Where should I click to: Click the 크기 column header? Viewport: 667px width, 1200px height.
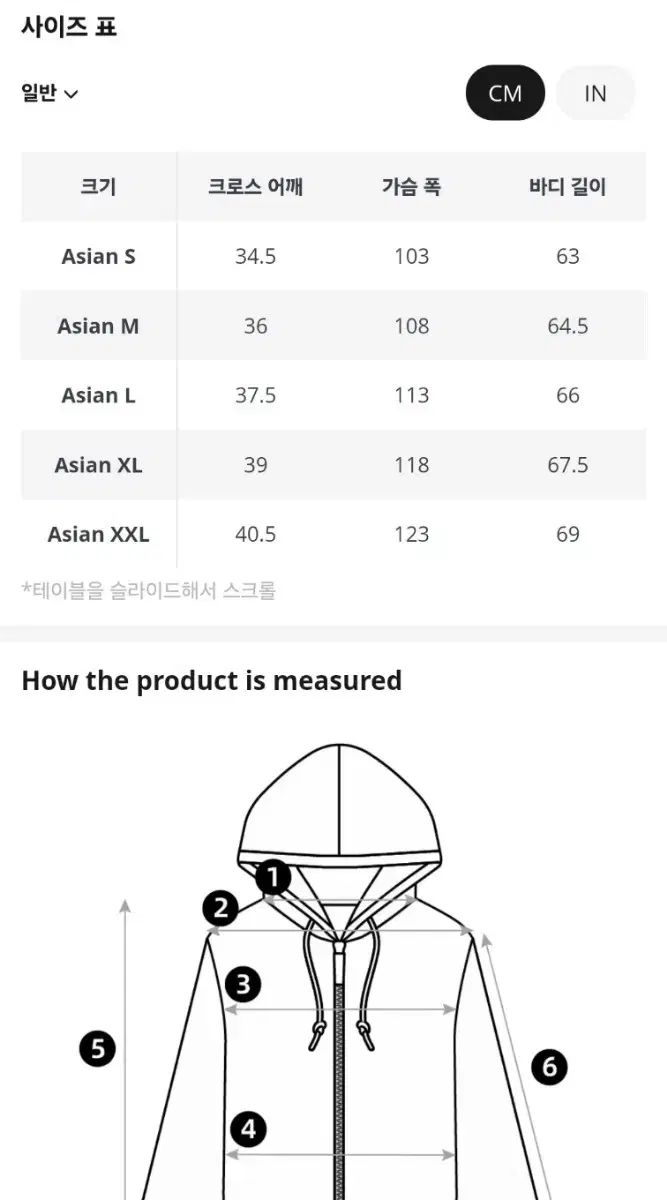(x=98, y=186)
